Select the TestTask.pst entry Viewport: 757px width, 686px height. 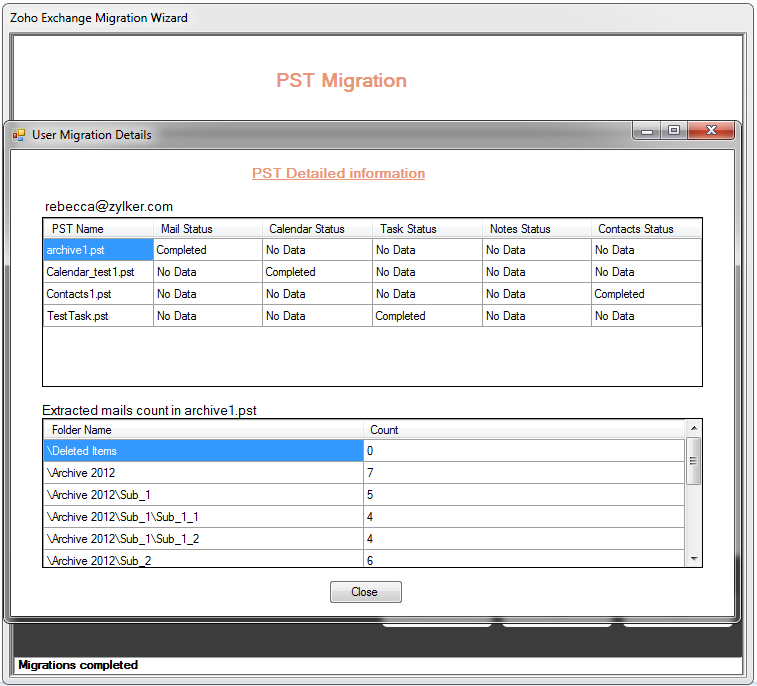98,316
